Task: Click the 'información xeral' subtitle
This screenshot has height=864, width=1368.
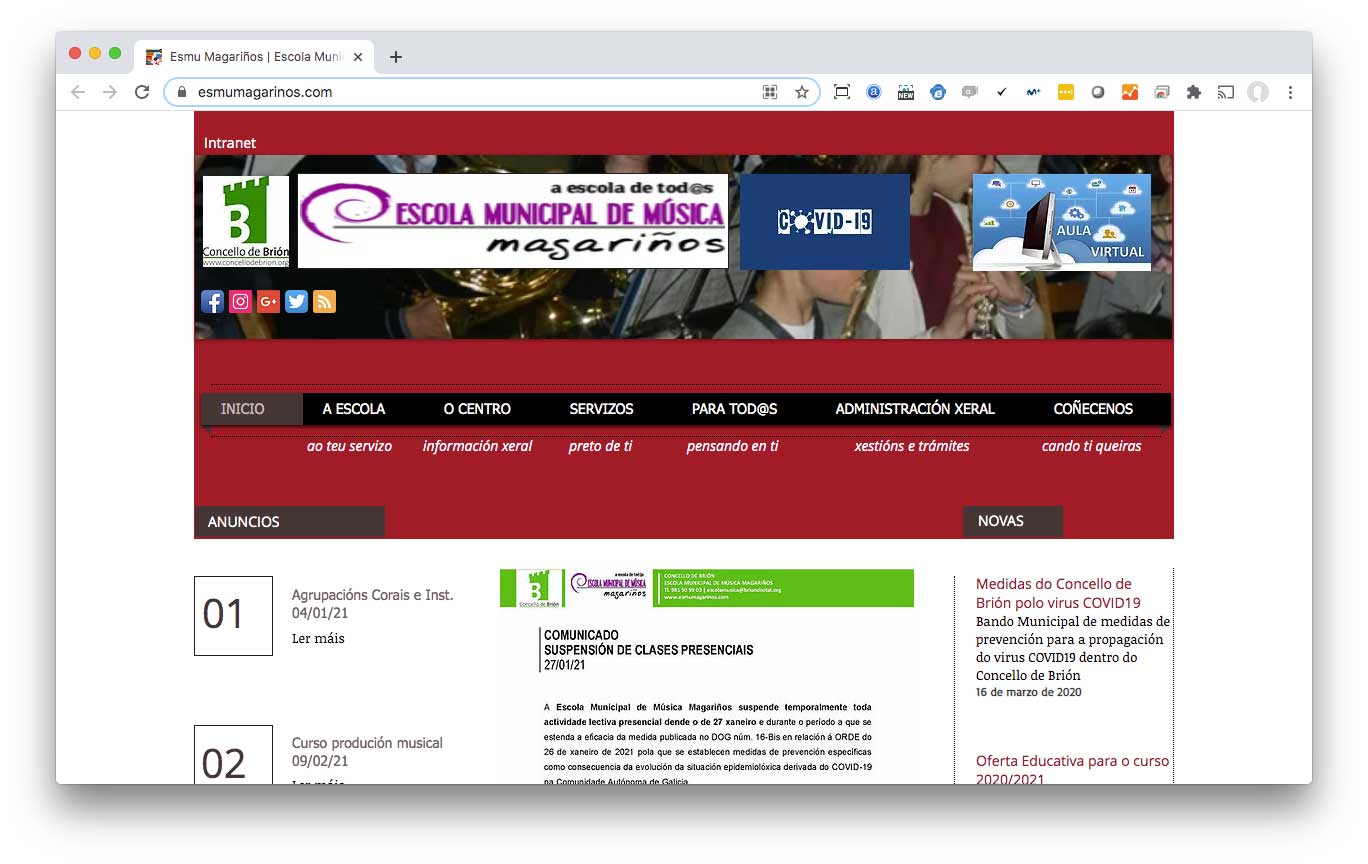Action: click(x=477, y=446)
